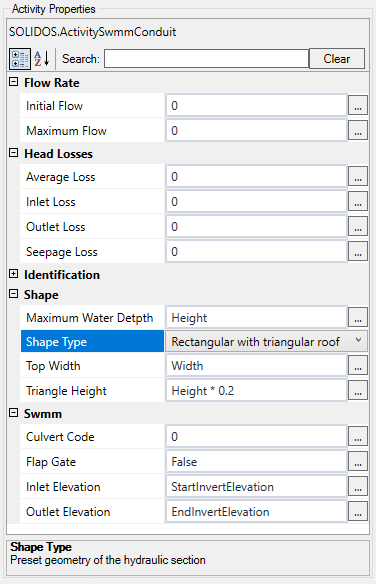
Task: Switch to categorized property view
Action: (x=20, y=59)
